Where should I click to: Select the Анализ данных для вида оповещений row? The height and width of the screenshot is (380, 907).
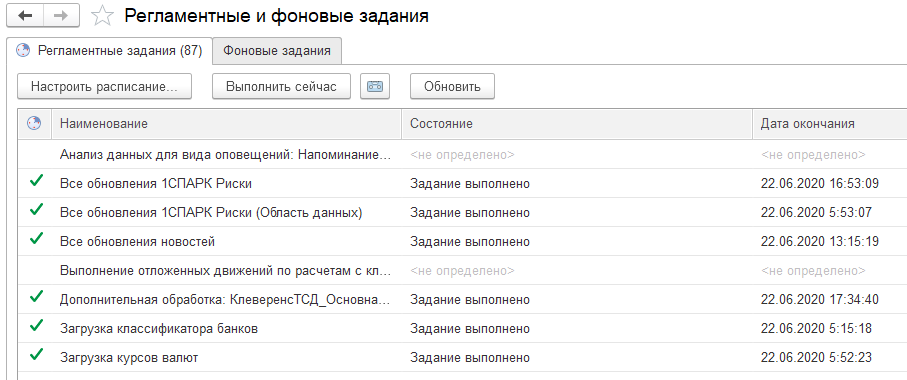click(x=462, y=154)
